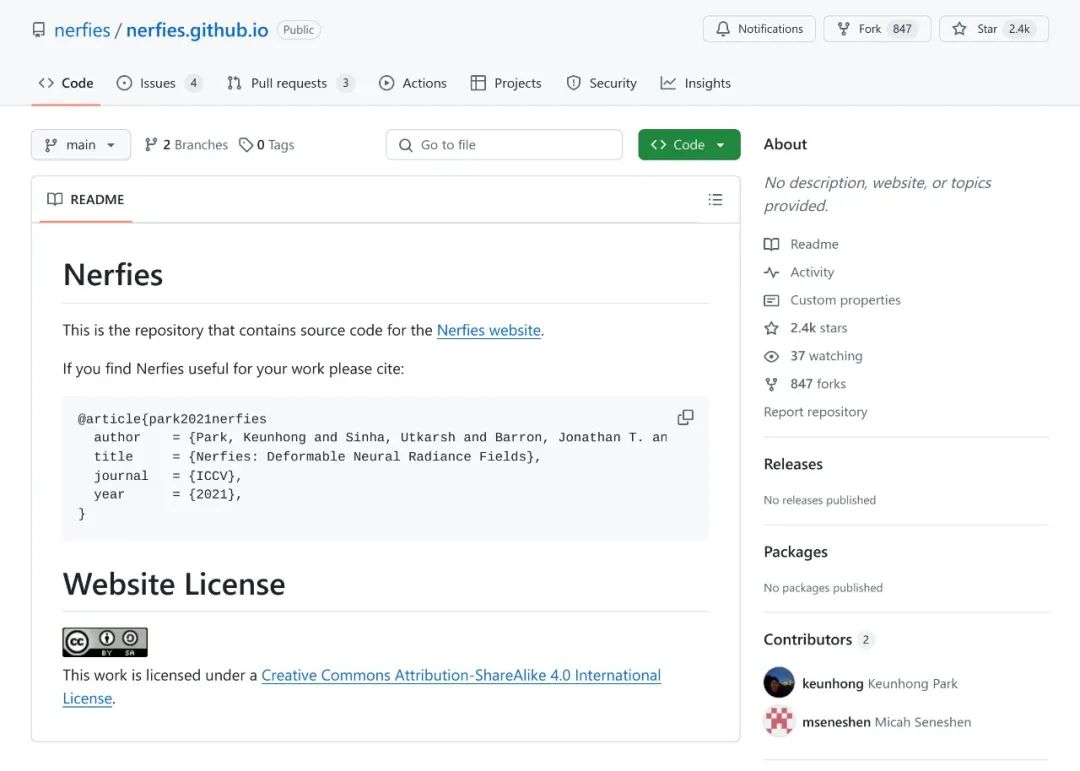Click the Fork count 847 badge
This screenshot has height=771, width=1080.
[x=902, y=29]
